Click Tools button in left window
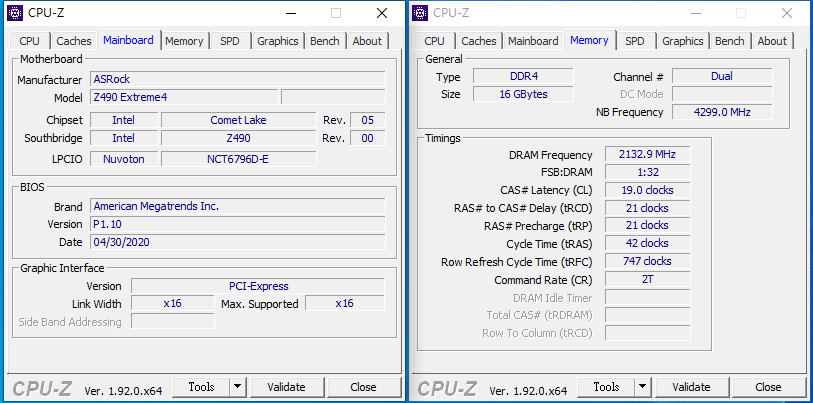 click(x=201, y=387)
